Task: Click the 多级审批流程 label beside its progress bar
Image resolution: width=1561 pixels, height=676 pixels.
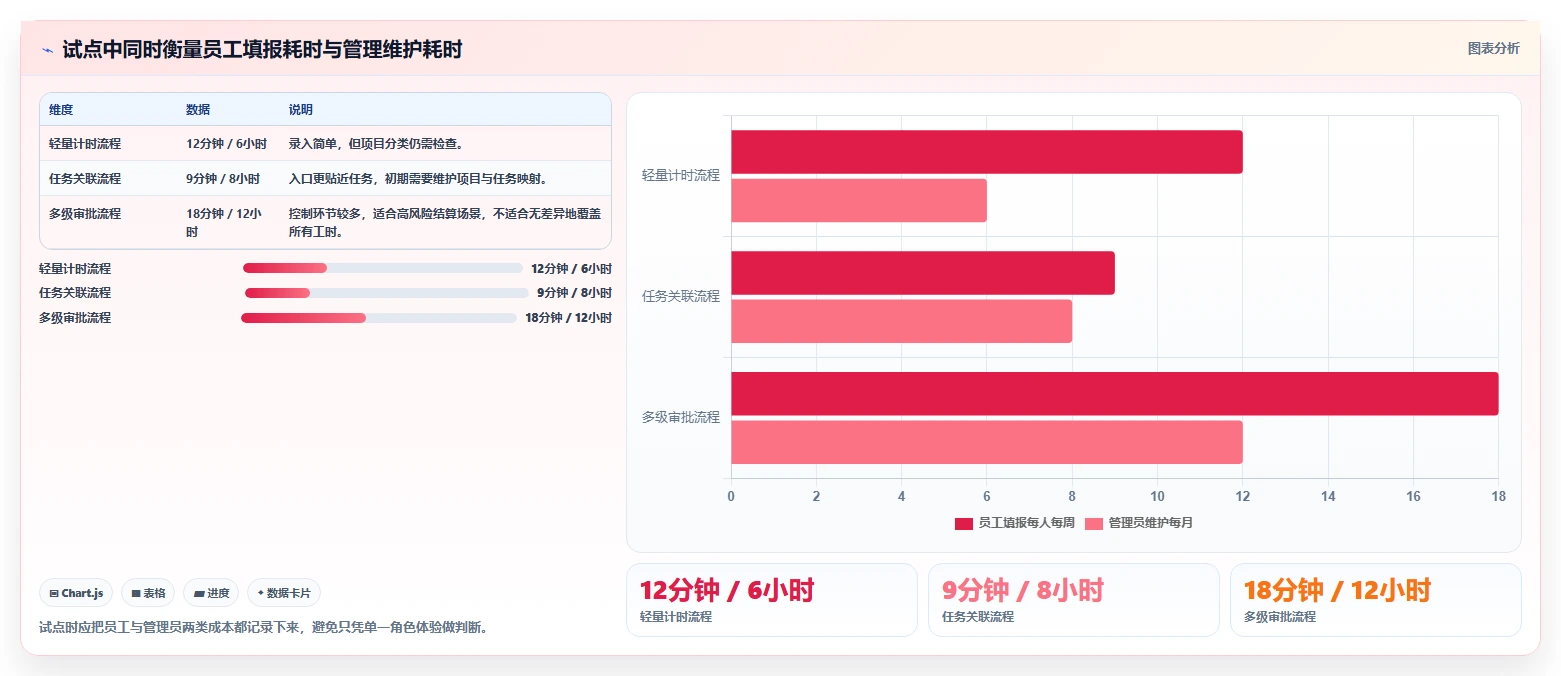Action: point(75,318)
